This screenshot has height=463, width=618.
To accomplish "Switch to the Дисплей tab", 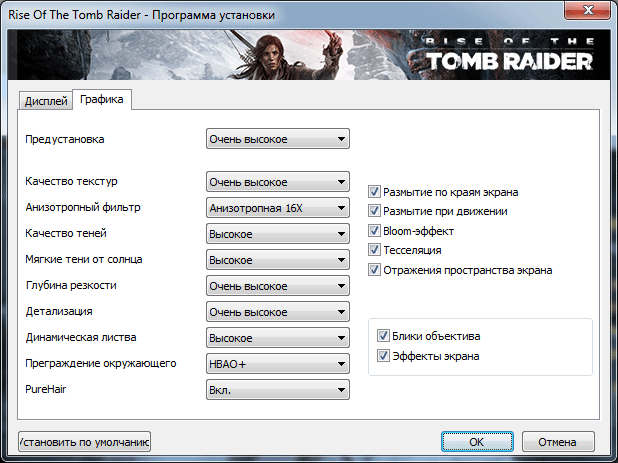I will click(x=46, y=101).
